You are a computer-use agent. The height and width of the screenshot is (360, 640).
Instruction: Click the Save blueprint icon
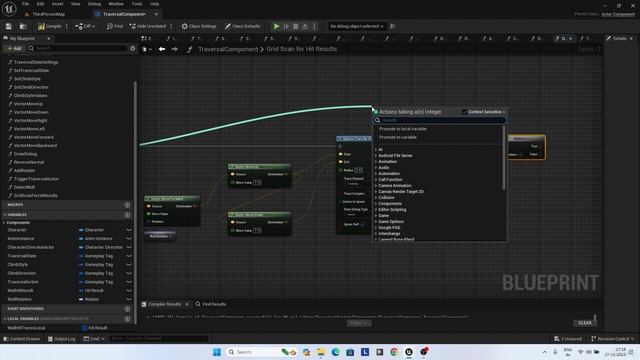tap(9, 26)
